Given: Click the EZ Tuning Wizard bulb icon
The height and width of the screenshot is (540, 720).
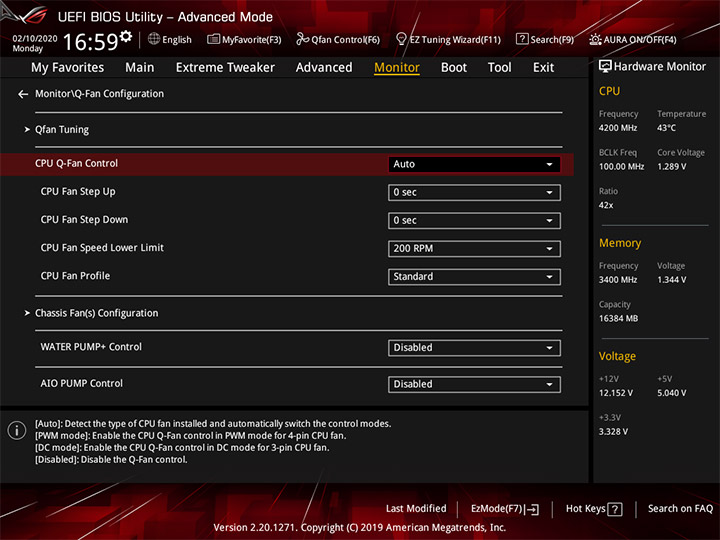Looking at the screenshot, I should [x=401, y=39].
